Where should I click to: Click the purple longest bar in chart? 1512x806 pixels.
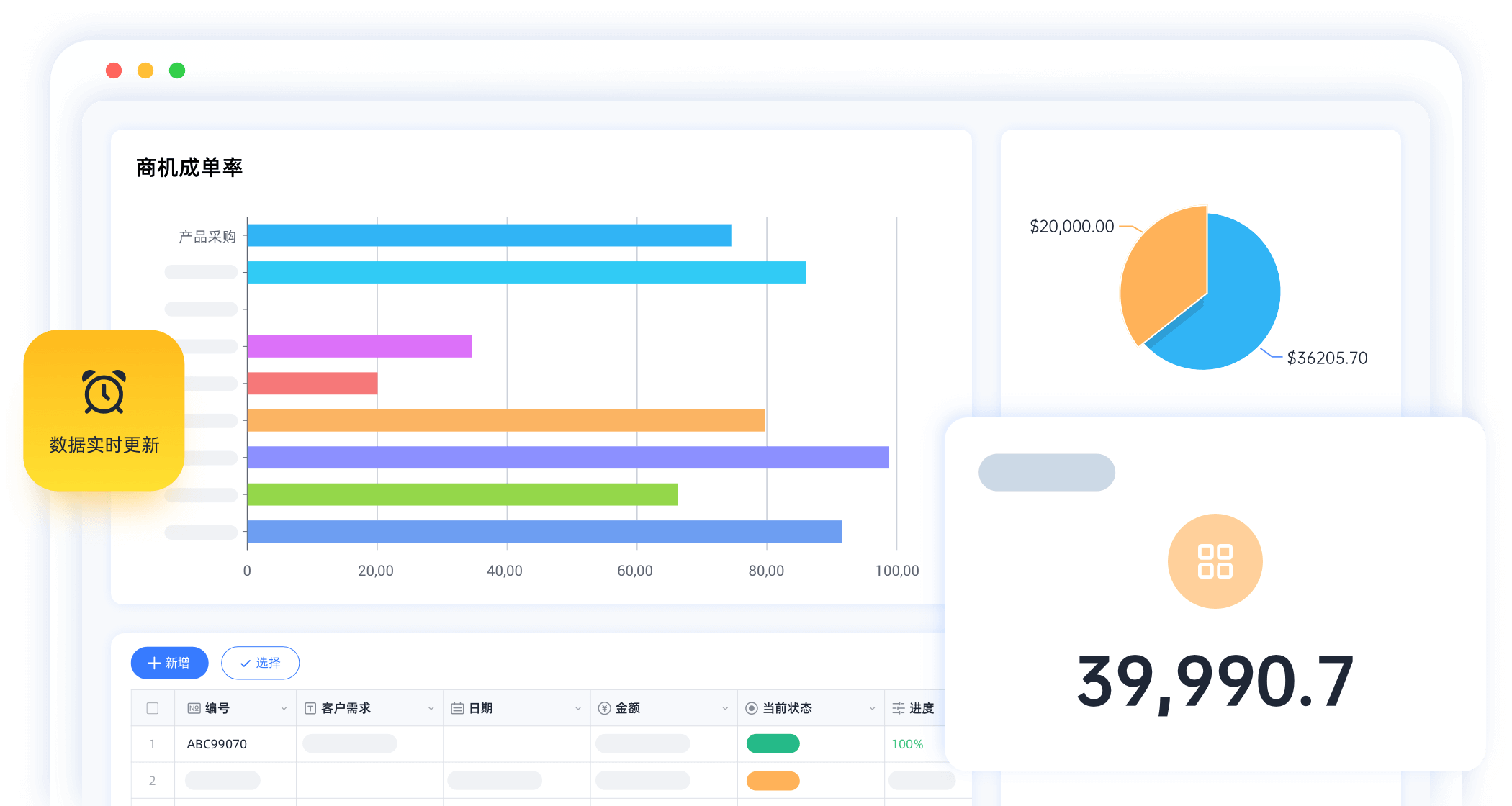pos(568,457)
